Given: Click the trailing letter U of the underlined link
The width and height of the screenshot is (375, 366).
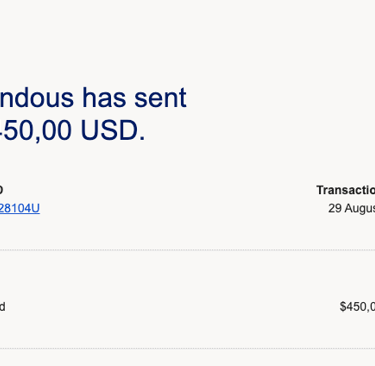Looking at the screenshot, I should tap(36, 208).
